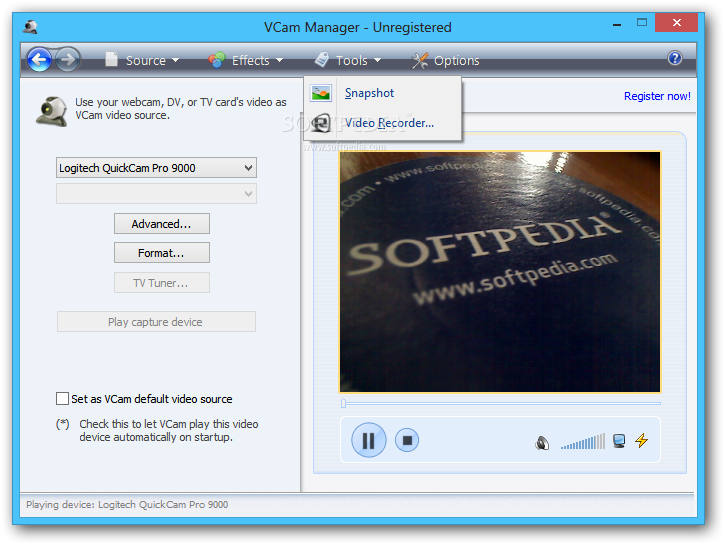Viewport: 725px width, 545px height.
Task: Click the Source document icon
Action: tap(111, 59)
